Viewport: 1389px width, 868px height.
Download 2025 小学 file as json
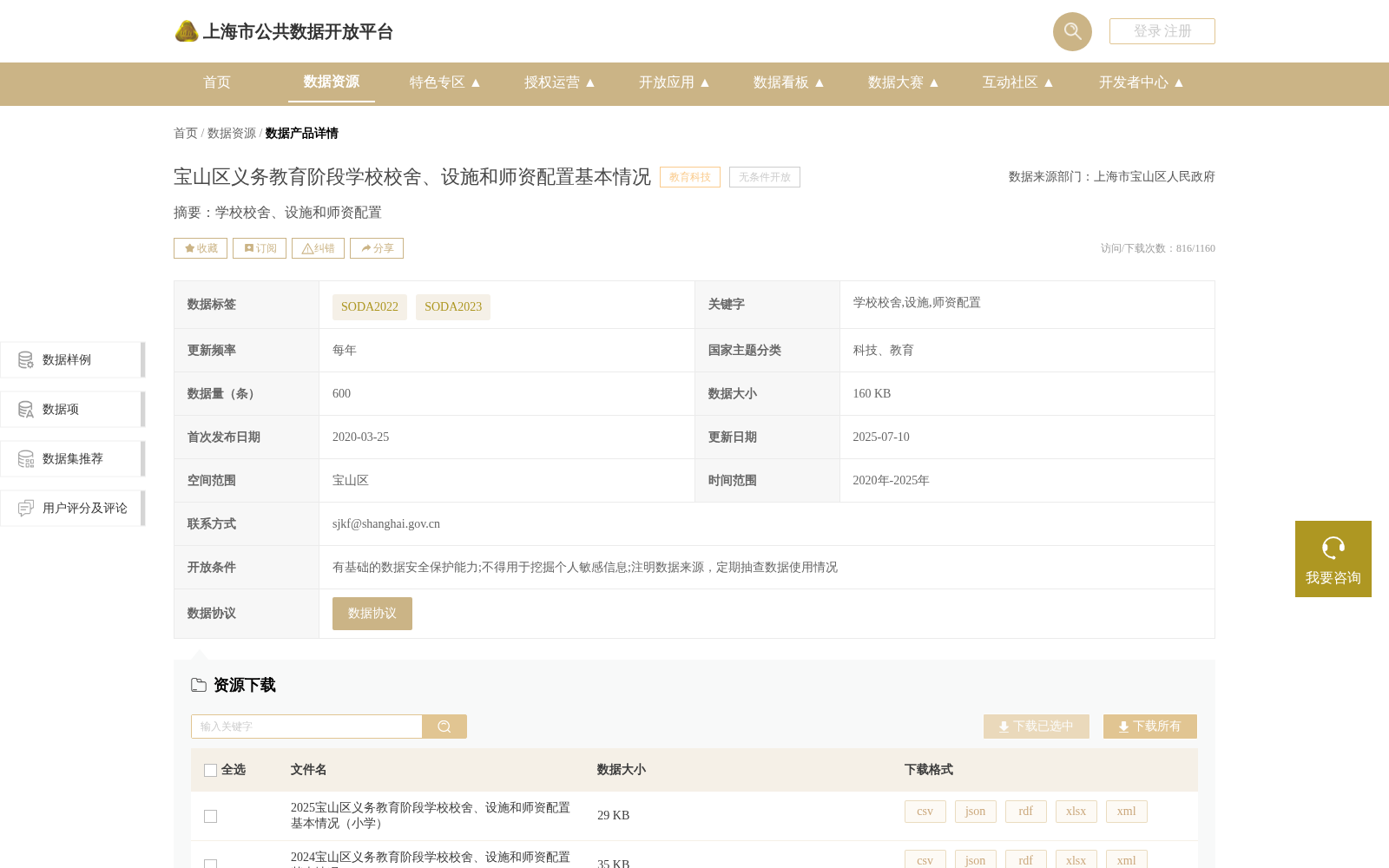pos(976,812)
